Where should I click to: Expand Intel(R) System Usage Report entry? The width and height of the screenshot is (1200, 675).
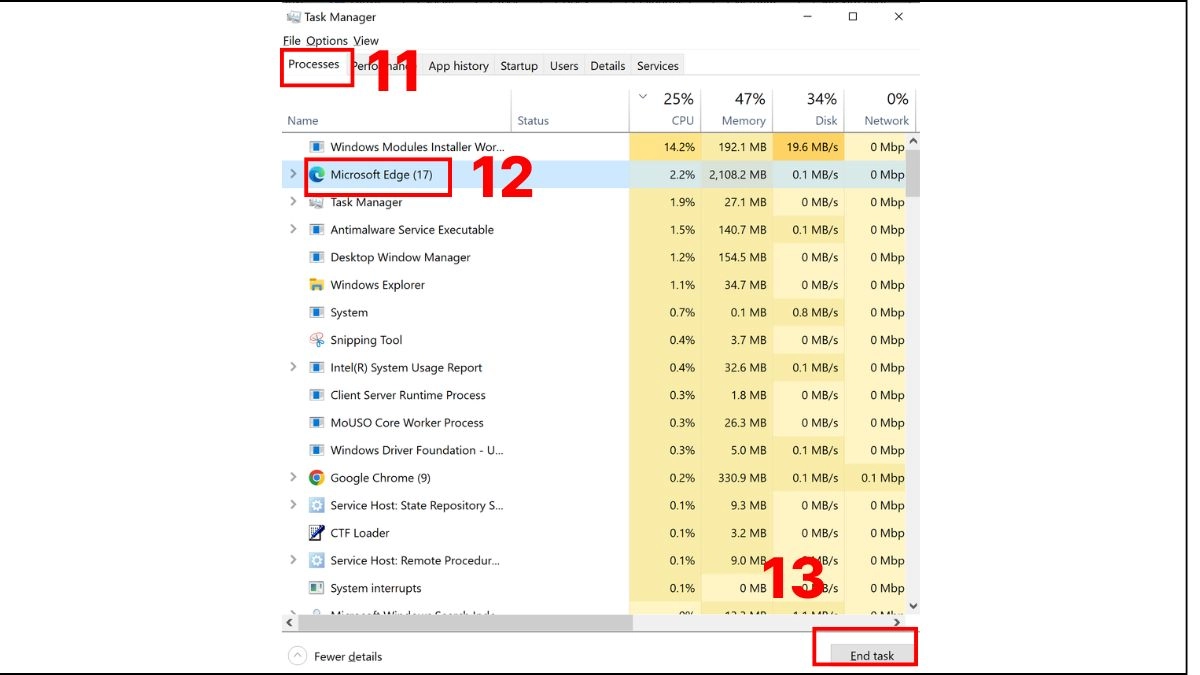293,367
